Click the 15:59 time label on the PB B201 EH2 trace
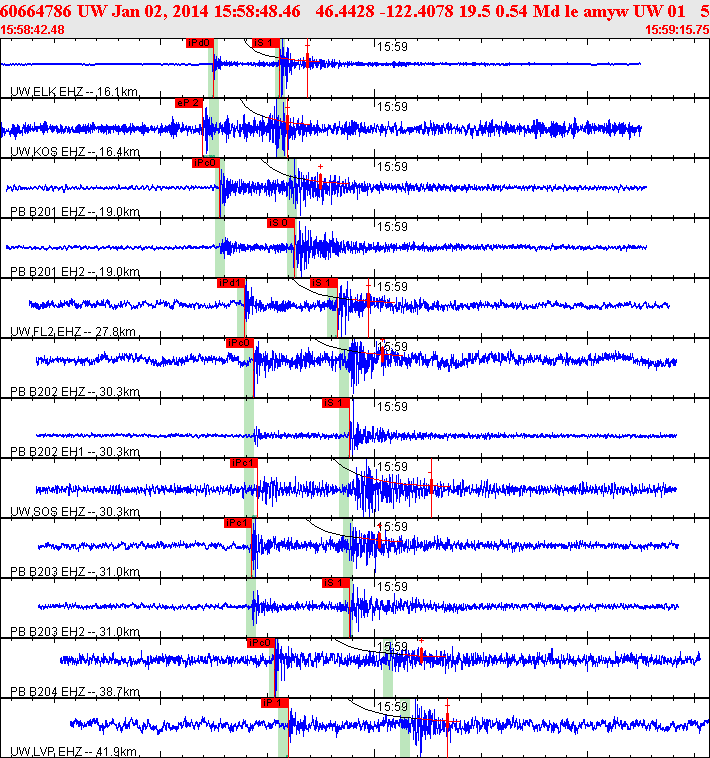This screenshot has height=758, width=710. pyautogui.click(x=392, y=227)
